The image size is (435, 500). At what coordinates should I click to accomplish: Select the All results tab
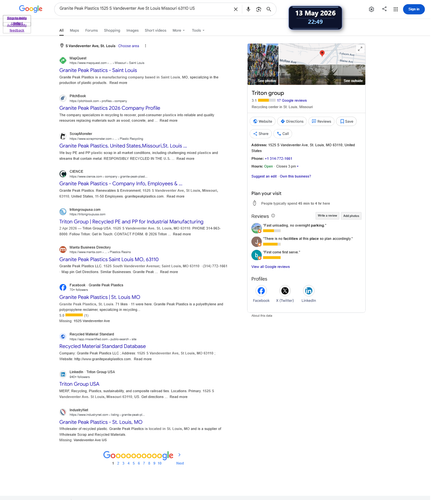pos(61,30)
